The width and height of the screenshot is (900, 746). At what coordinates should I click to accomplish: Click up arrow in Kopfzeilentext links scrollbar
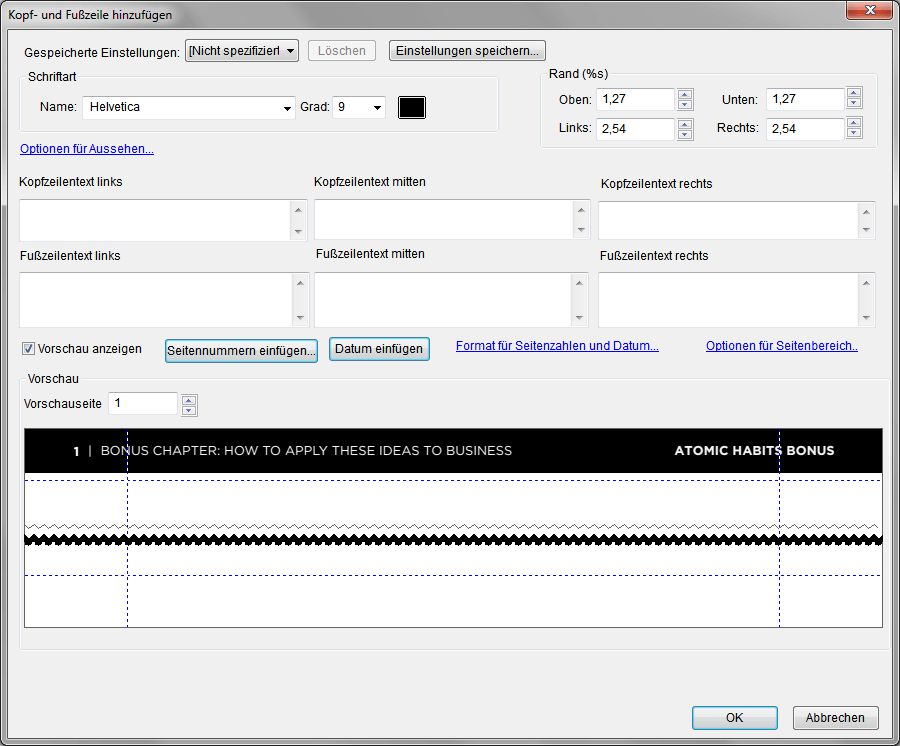click(x=298, y=210)
